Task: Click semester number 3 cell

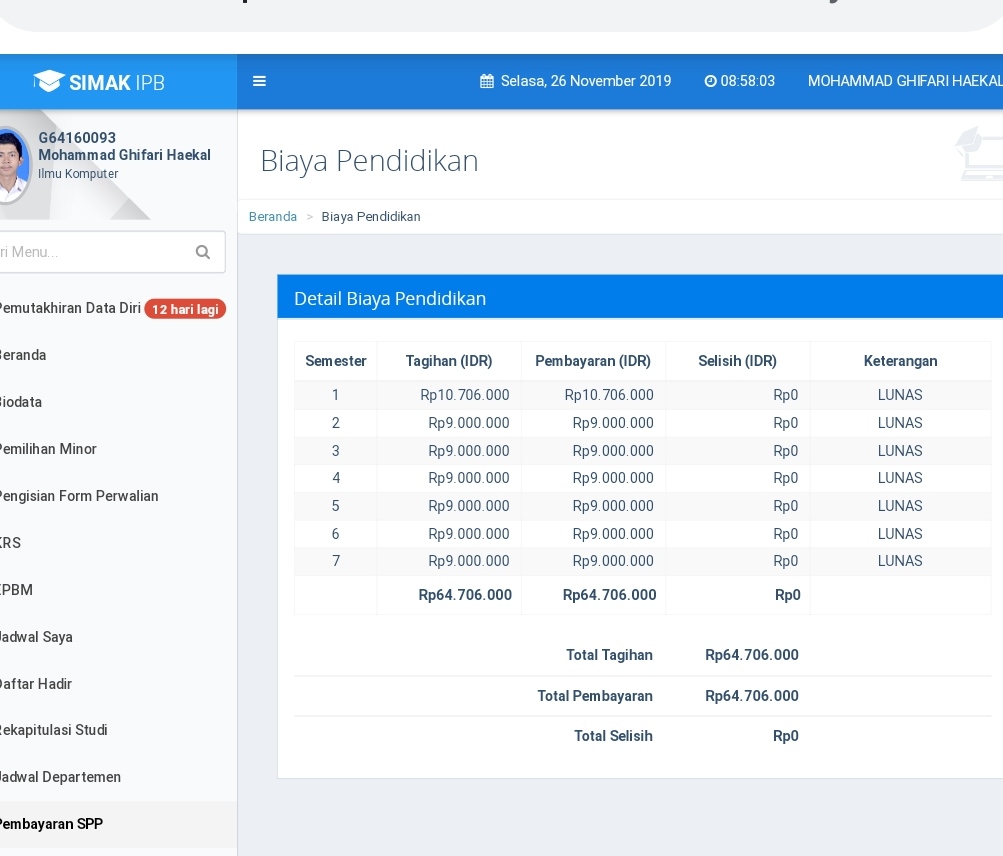Action: click(x=336, y=451)
